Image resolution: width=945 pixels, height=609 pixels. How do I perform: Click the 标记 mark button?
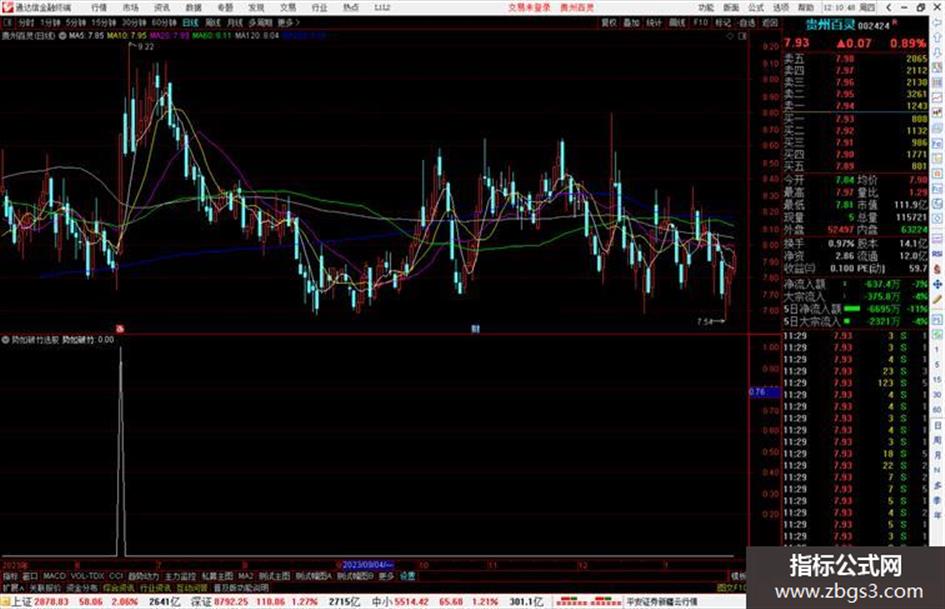click(x=723, y=22)
